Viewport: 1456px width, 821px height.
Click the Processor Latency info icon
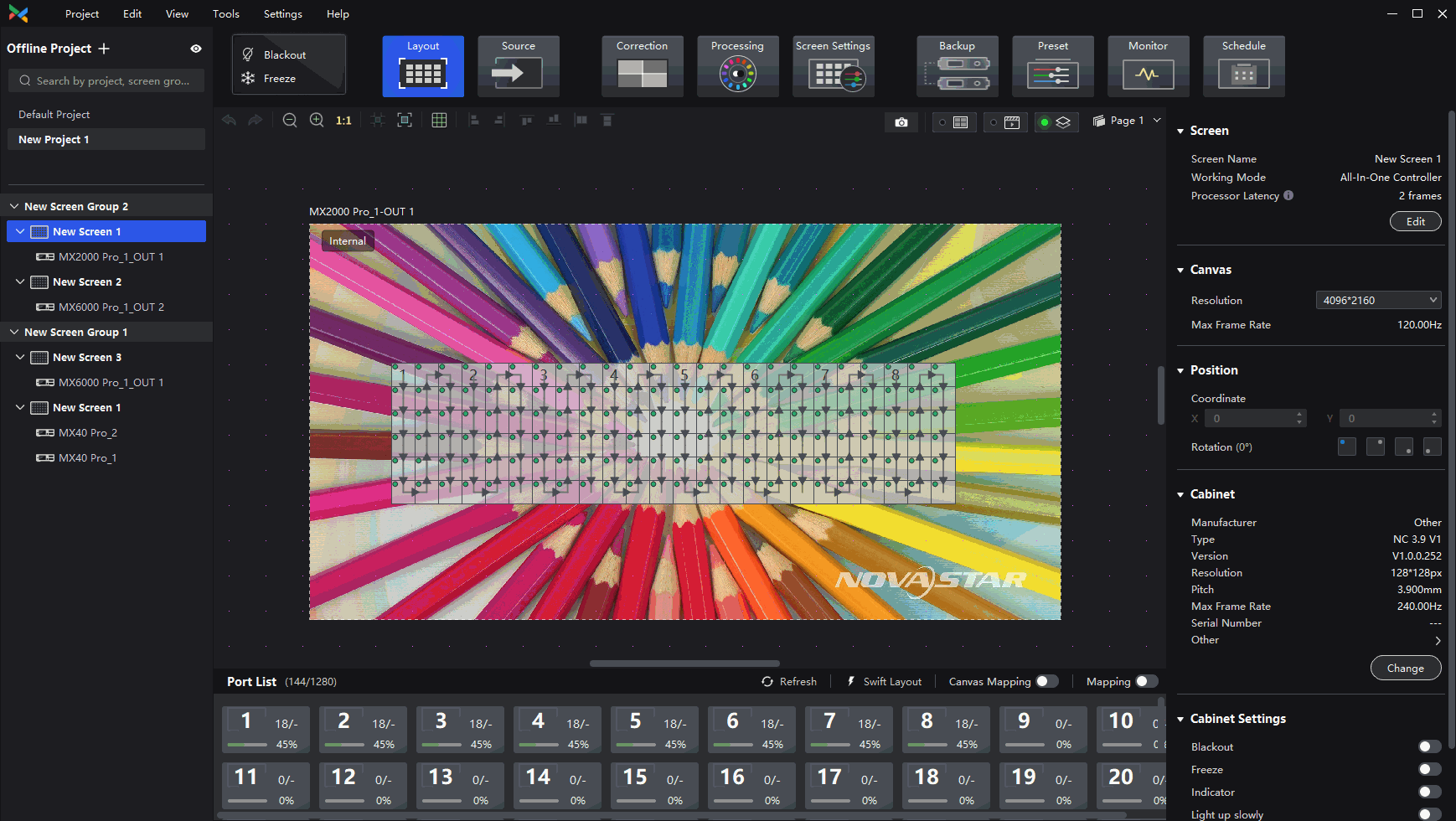tap(1288, 195)
